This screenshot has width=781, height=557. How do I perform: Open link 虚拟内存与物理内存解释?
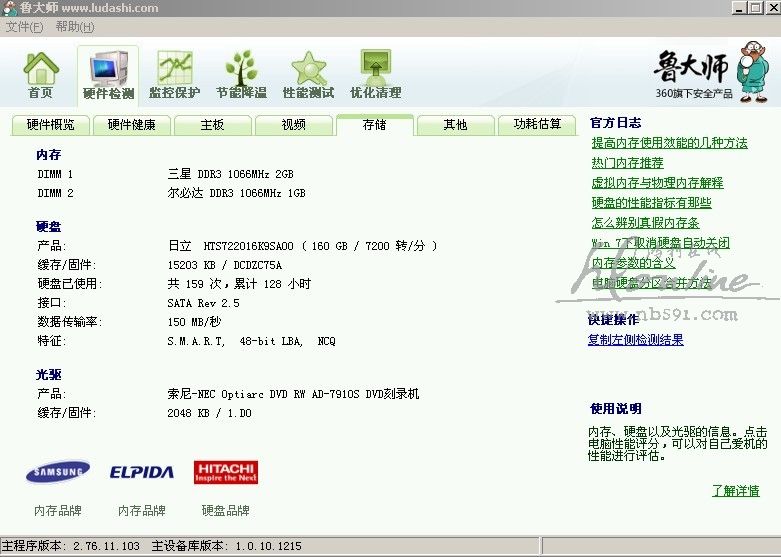657,183
